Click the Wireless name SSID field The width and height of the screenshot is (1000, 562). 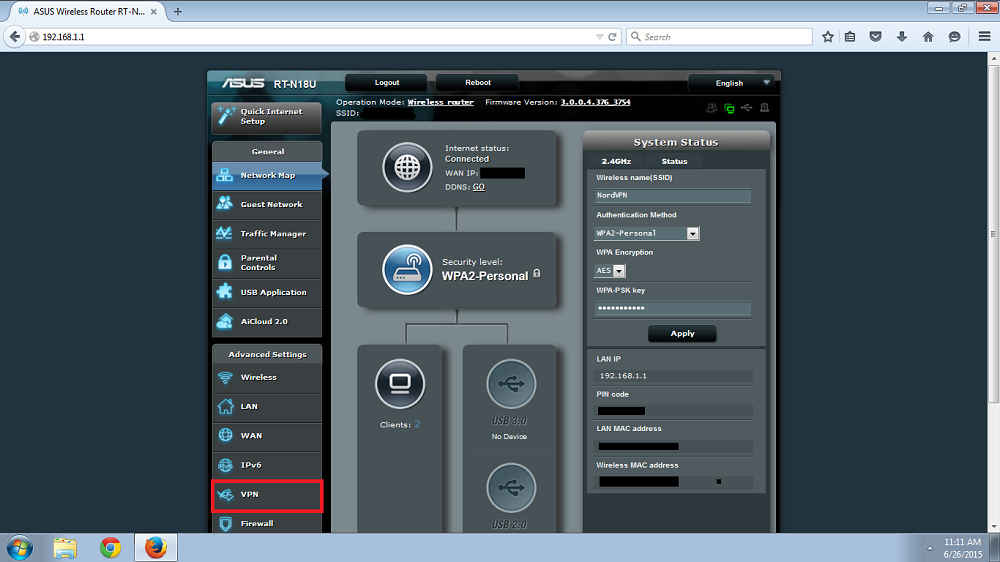(x=672, y=196)
